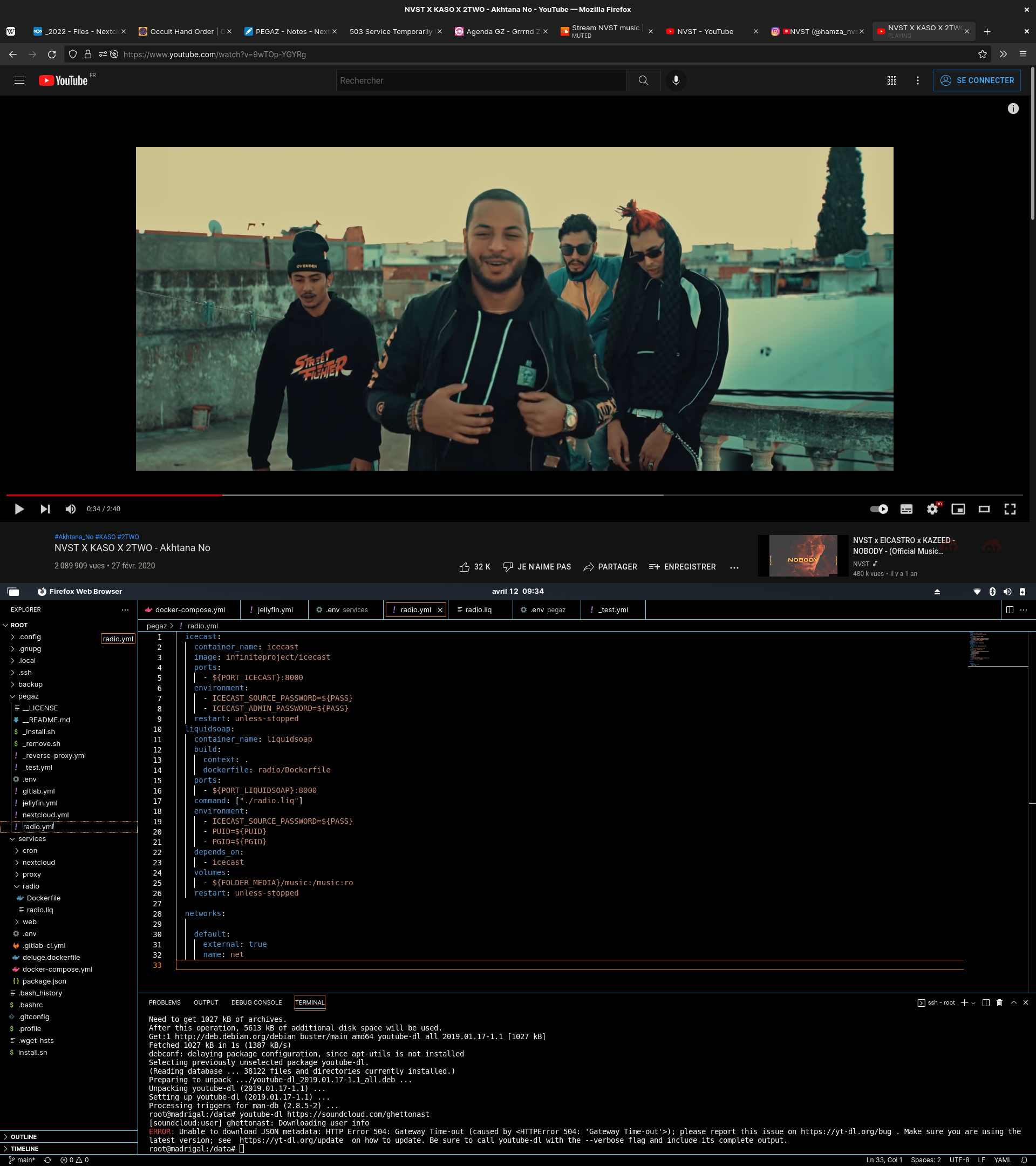Toggle subtitles on the video
The height and width of the screenshot is (1166, 1036).
coord(906,509)
